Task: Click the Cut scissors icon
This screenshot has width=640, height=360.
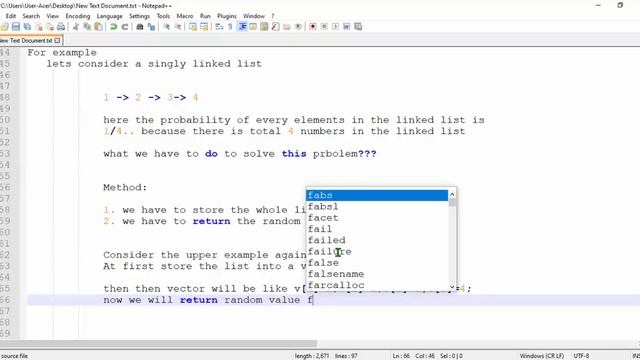Action: 76,27
